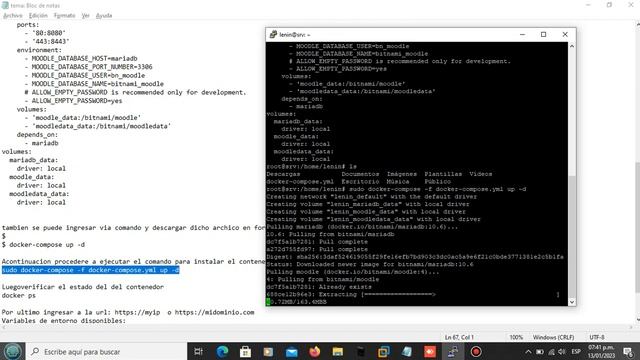The width and height of the screenshot is (640, 360).
Task: Launch Microsoft Edge from the taskbar
Action: (x=222, y=351)
